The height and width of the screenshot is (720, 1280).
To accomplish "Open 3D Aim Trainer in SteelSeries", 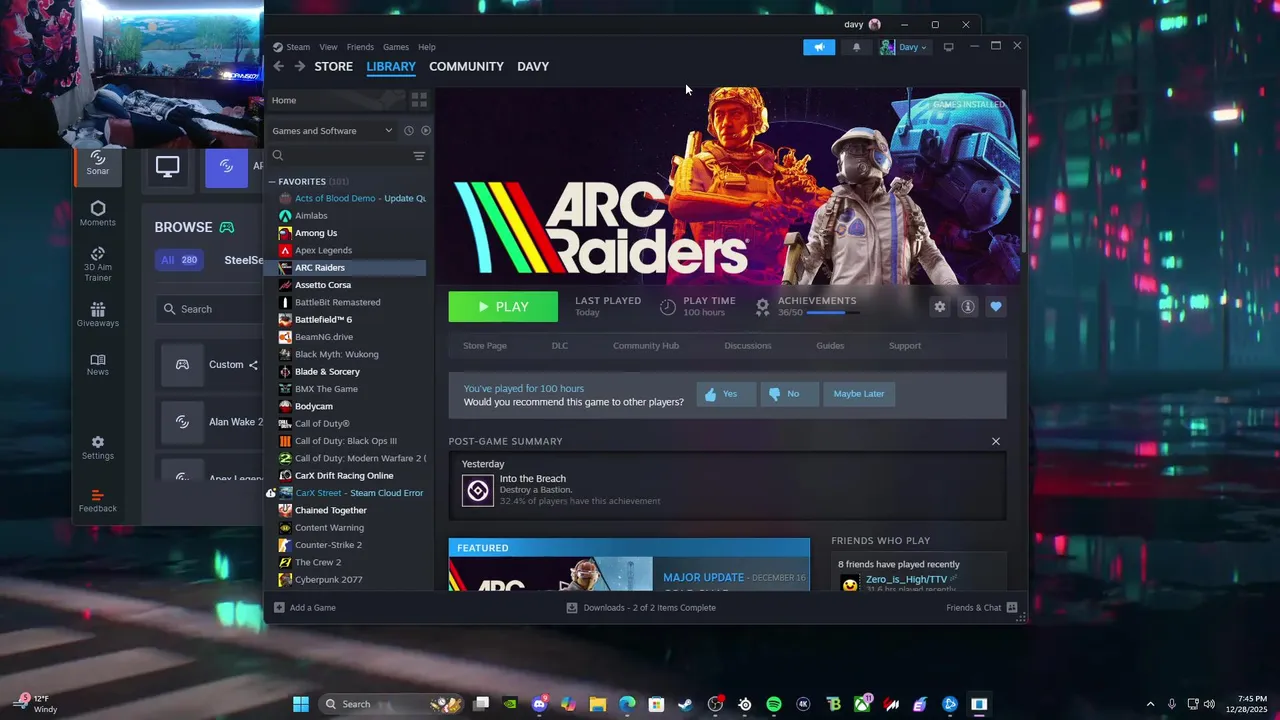I will (x=98, y=264).
